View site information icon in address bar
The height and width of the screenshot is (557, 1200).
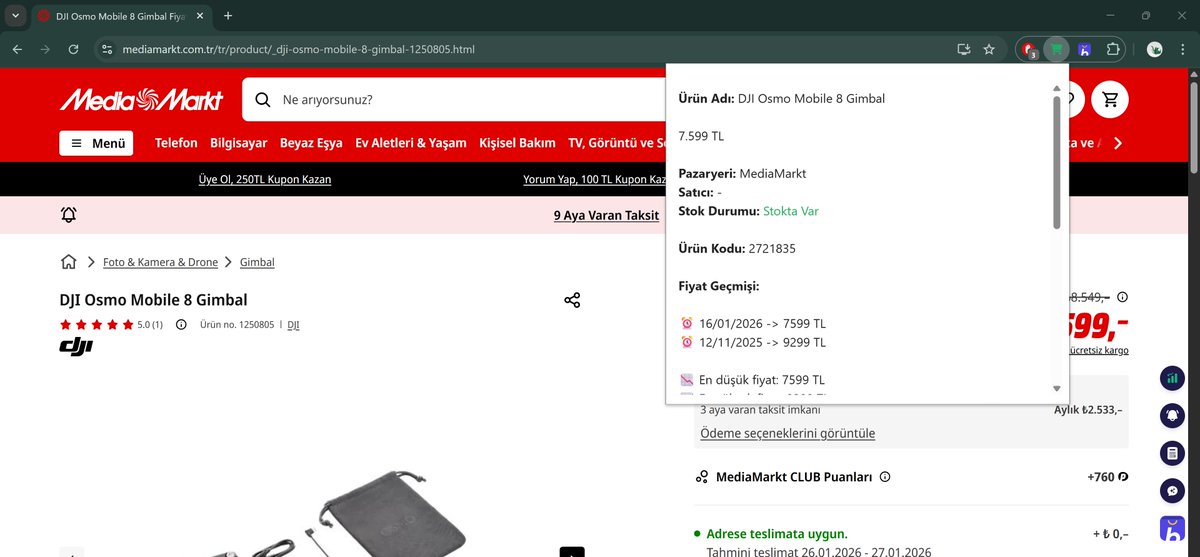[x=107, y=49]
